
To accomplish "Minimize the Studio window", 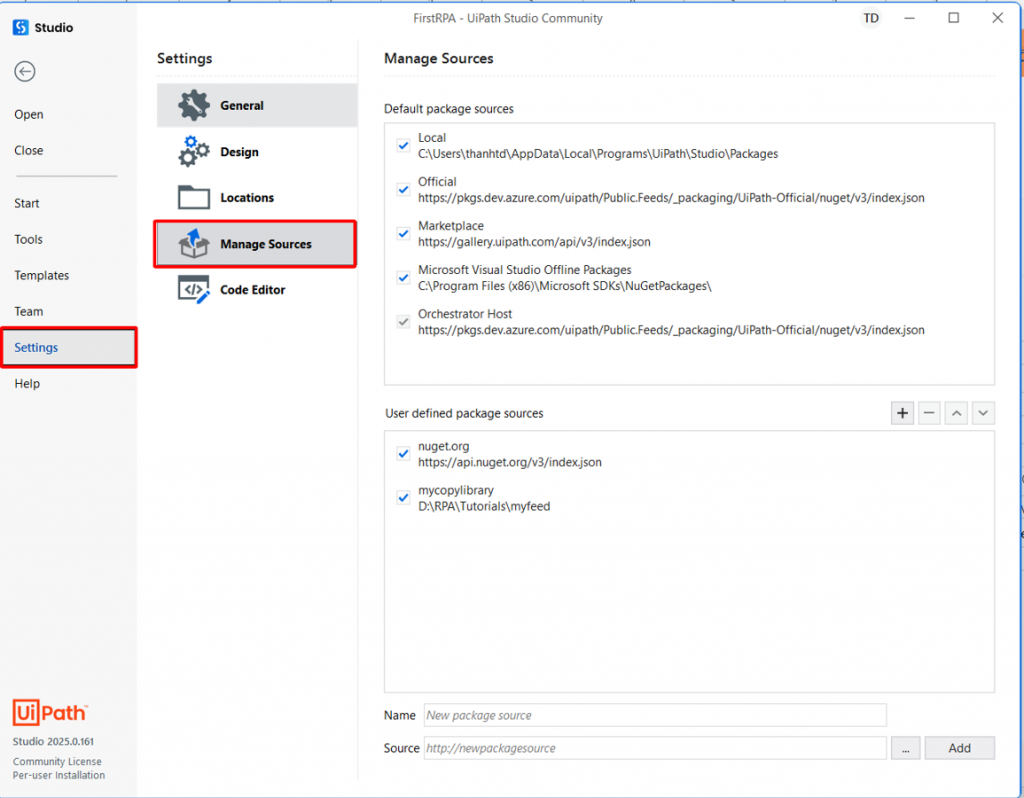I will (x=909, y=18).
